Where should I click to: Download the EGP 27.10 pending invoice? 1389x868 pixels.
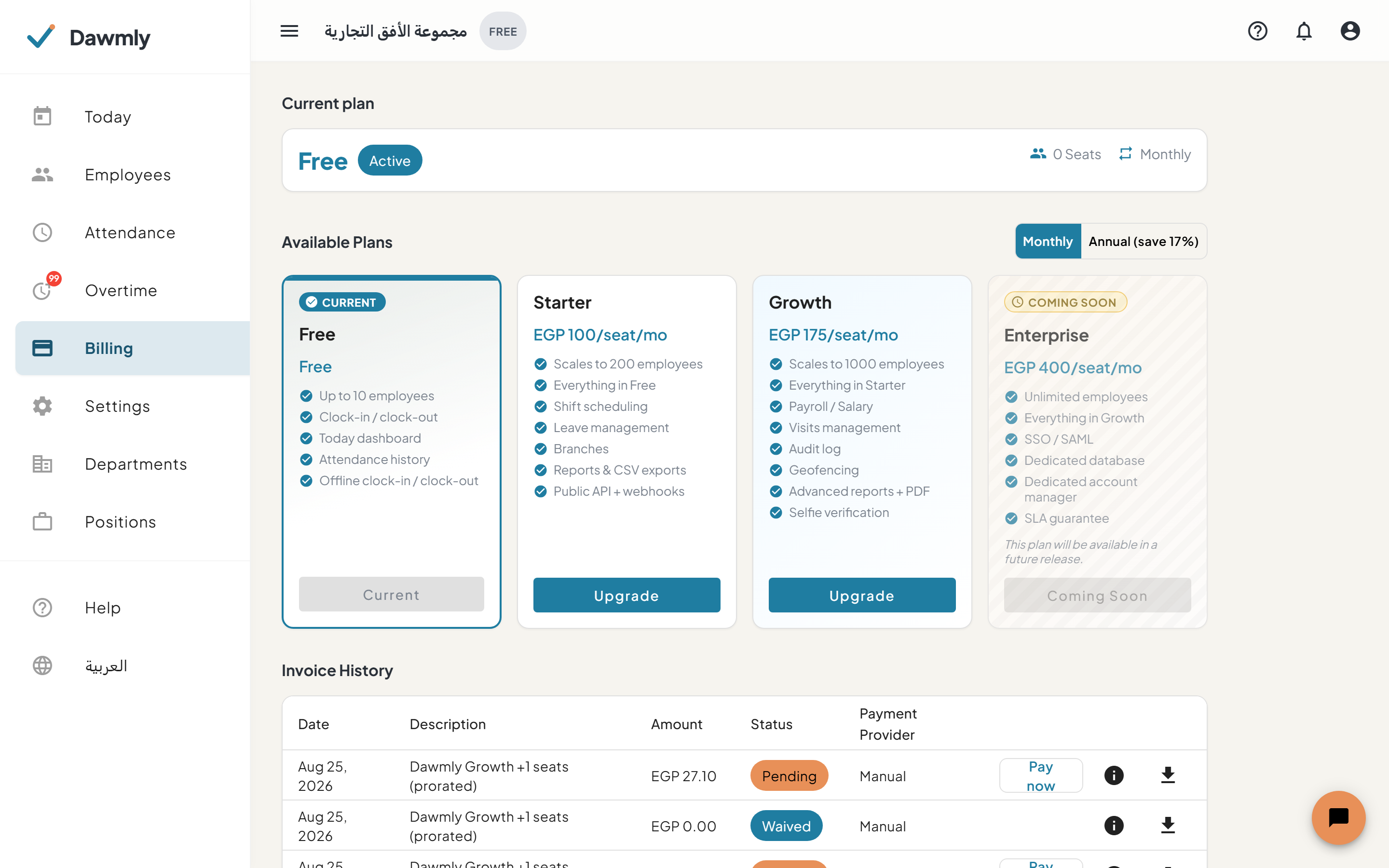[x=1168, y=775]
